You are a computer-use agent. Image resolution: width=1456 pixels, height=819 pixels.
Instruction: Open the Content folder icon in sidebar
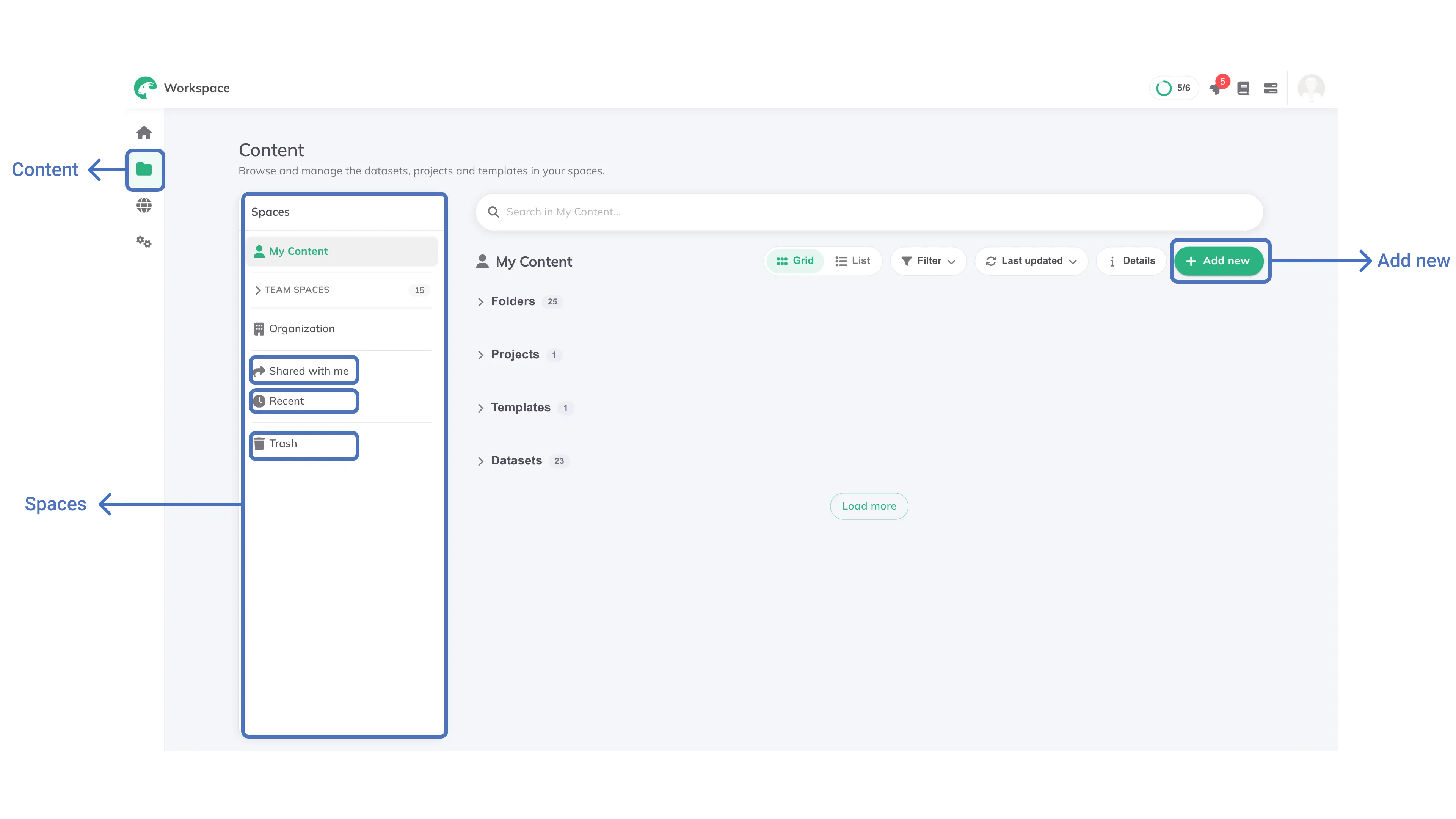144,169
